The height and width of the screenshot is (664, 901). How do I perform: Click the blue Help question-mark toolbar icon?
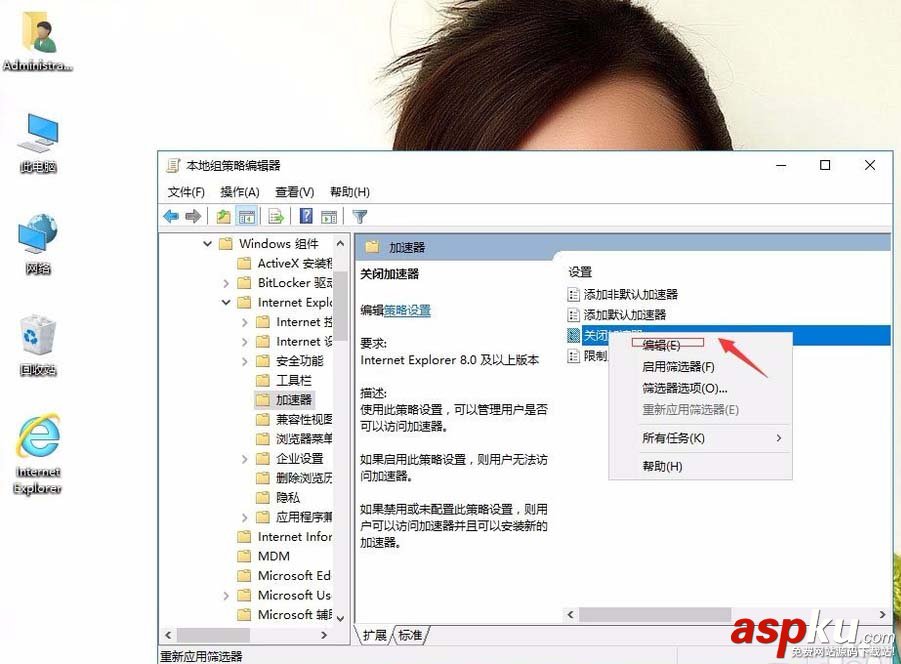(306, 216)
